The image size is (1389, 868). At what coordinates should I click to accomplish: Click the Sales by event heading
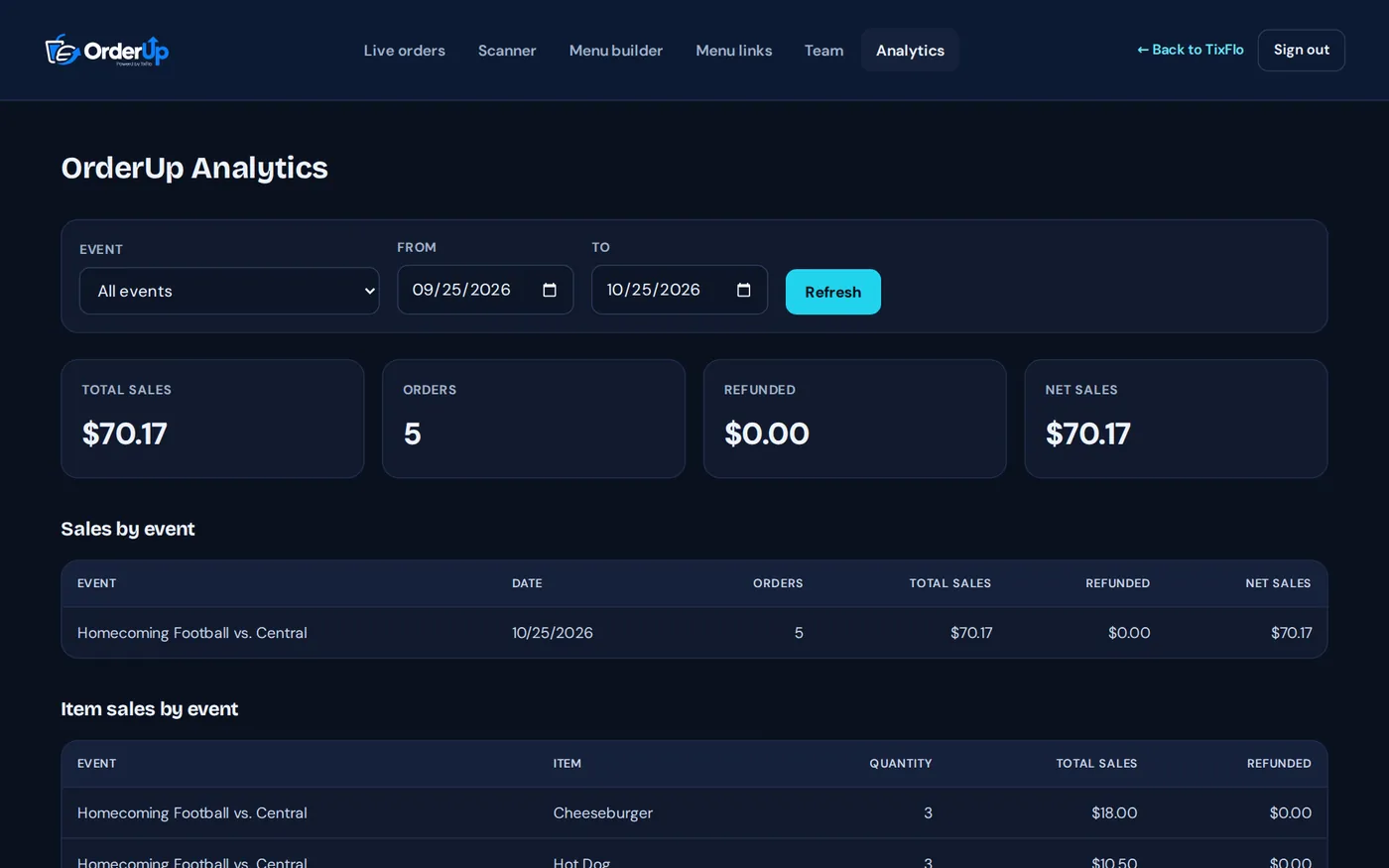pos(128,529)
